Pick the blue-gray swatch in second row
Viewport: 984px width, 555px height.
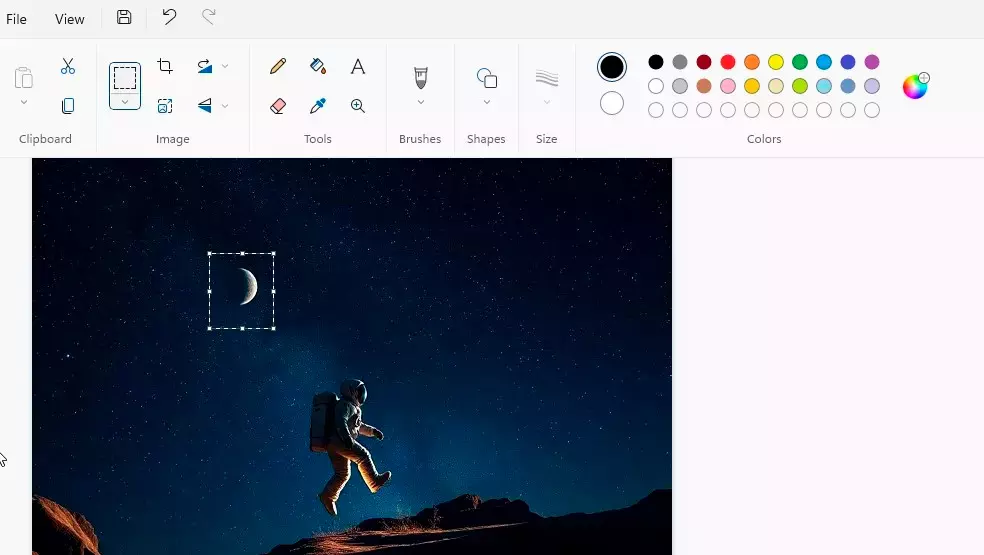848,86
